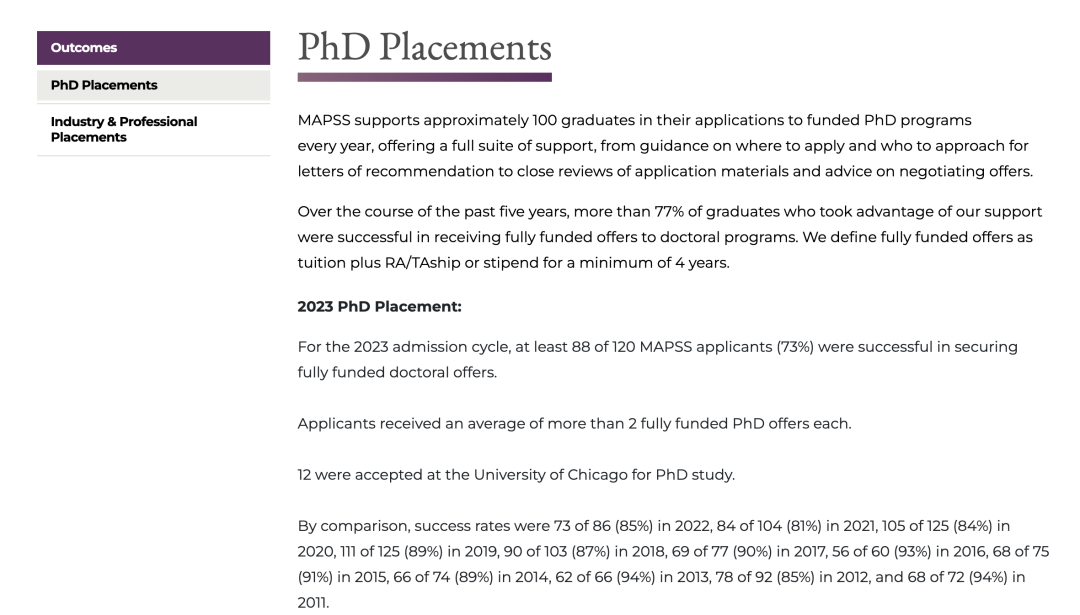The width and height of the screenshot is (1080, 615).
Task: Click "University of Chicago" in the text
Action: [x=537, y=474]
